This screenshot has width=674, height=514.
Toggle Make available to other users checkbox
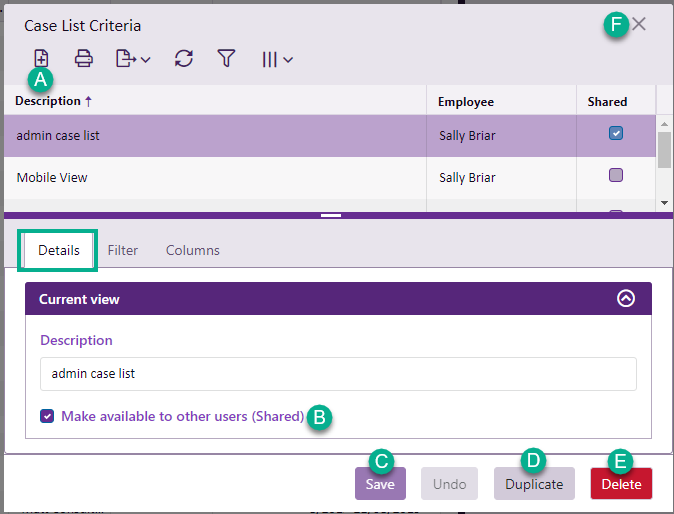[x=48, y=416]
